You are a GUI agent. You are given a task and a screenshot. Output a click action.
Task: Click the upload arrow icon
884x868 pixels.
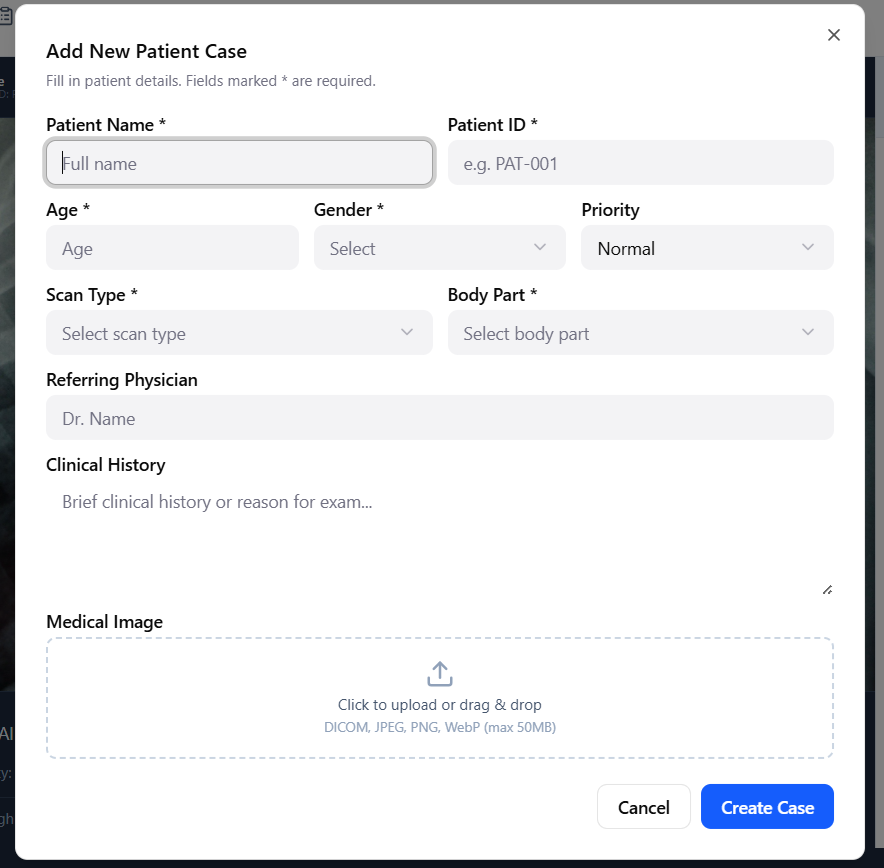[440, 674]
